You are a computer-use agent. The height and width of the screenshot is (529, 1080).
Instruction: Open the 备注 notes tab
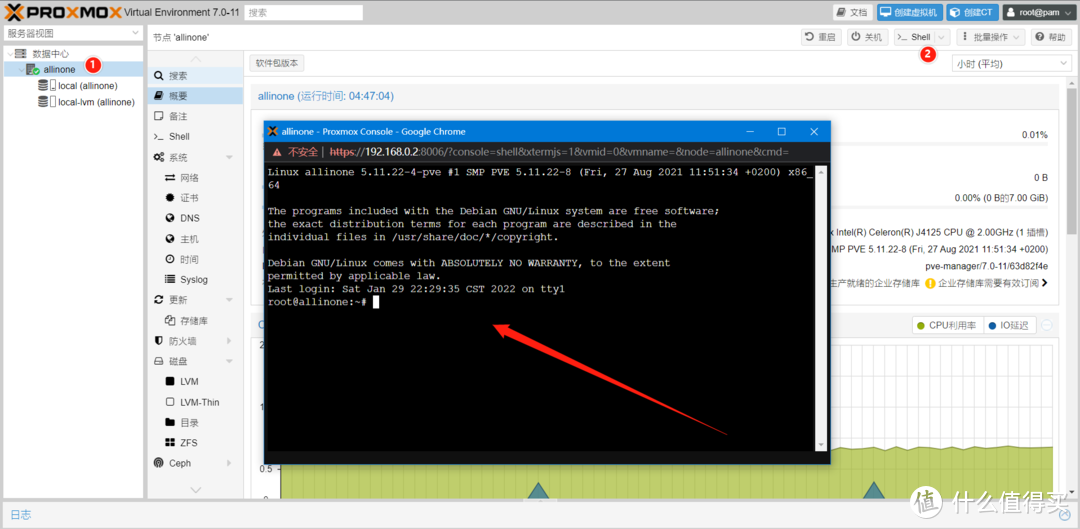click(195, 116)
